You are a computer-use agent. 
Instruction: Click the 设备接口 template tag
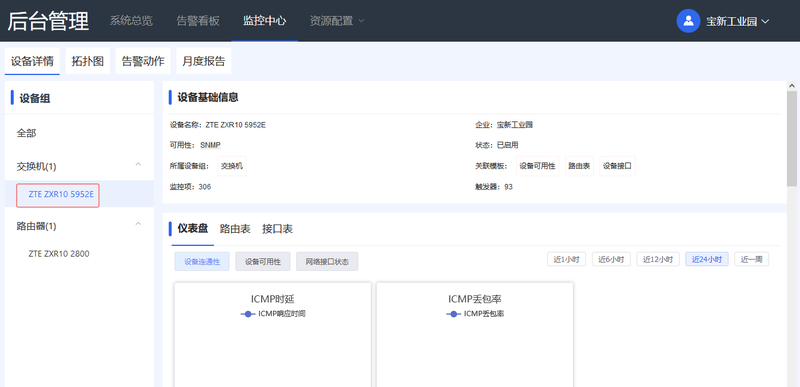click(617, 166)
